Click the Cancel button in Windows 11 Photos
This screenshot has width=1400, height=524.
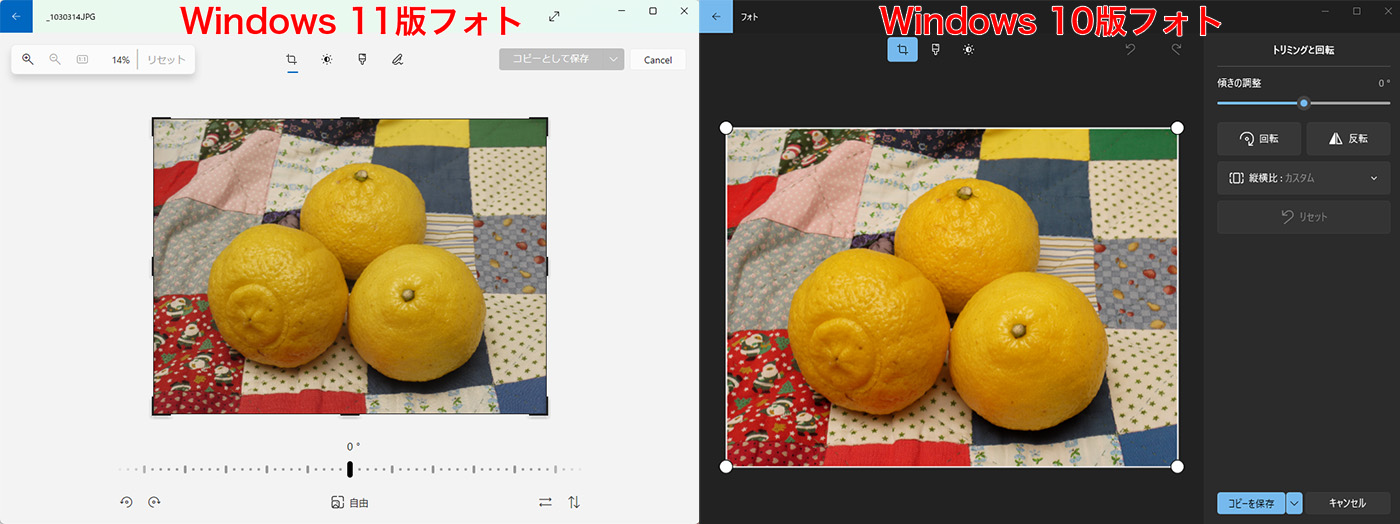(658, 60)
